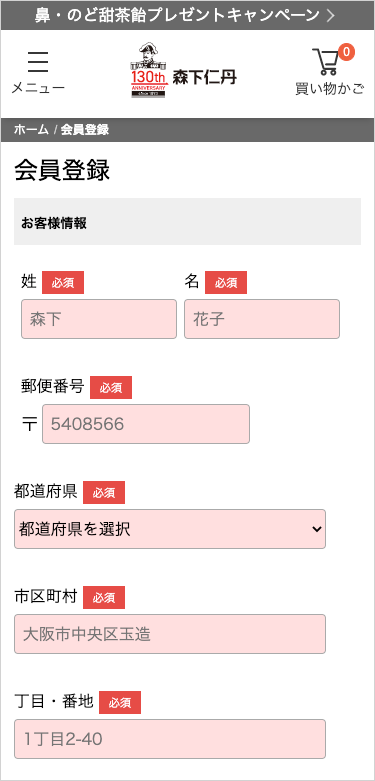This screenshot has height=781, width=375.
Task: Click the cart item count badge
Action: (x=346, y=52)
